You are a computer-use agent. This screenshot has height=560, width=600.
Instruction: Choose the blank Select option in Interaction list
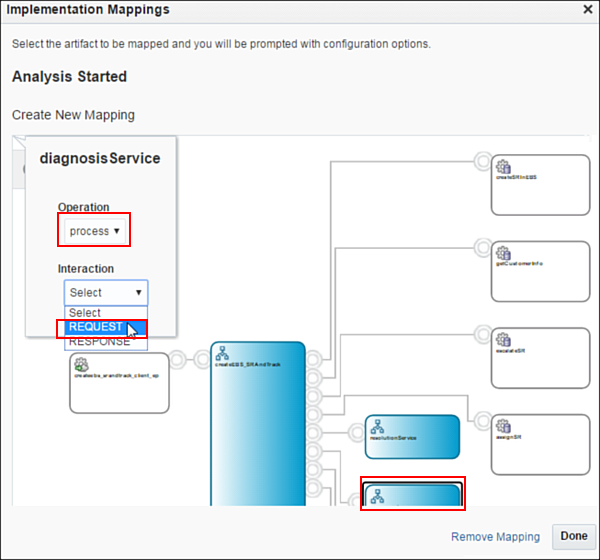[106, 313]
